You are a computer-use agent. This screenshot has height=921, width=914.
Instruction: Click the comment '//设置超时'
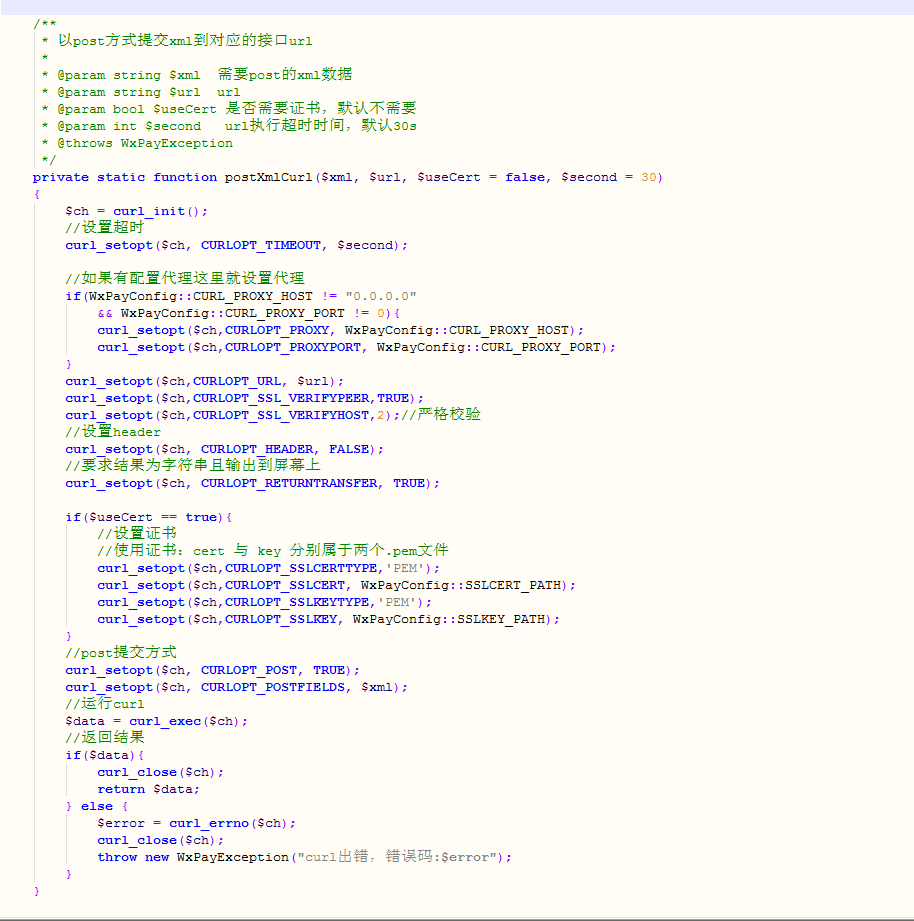click(x=105, y=228)
